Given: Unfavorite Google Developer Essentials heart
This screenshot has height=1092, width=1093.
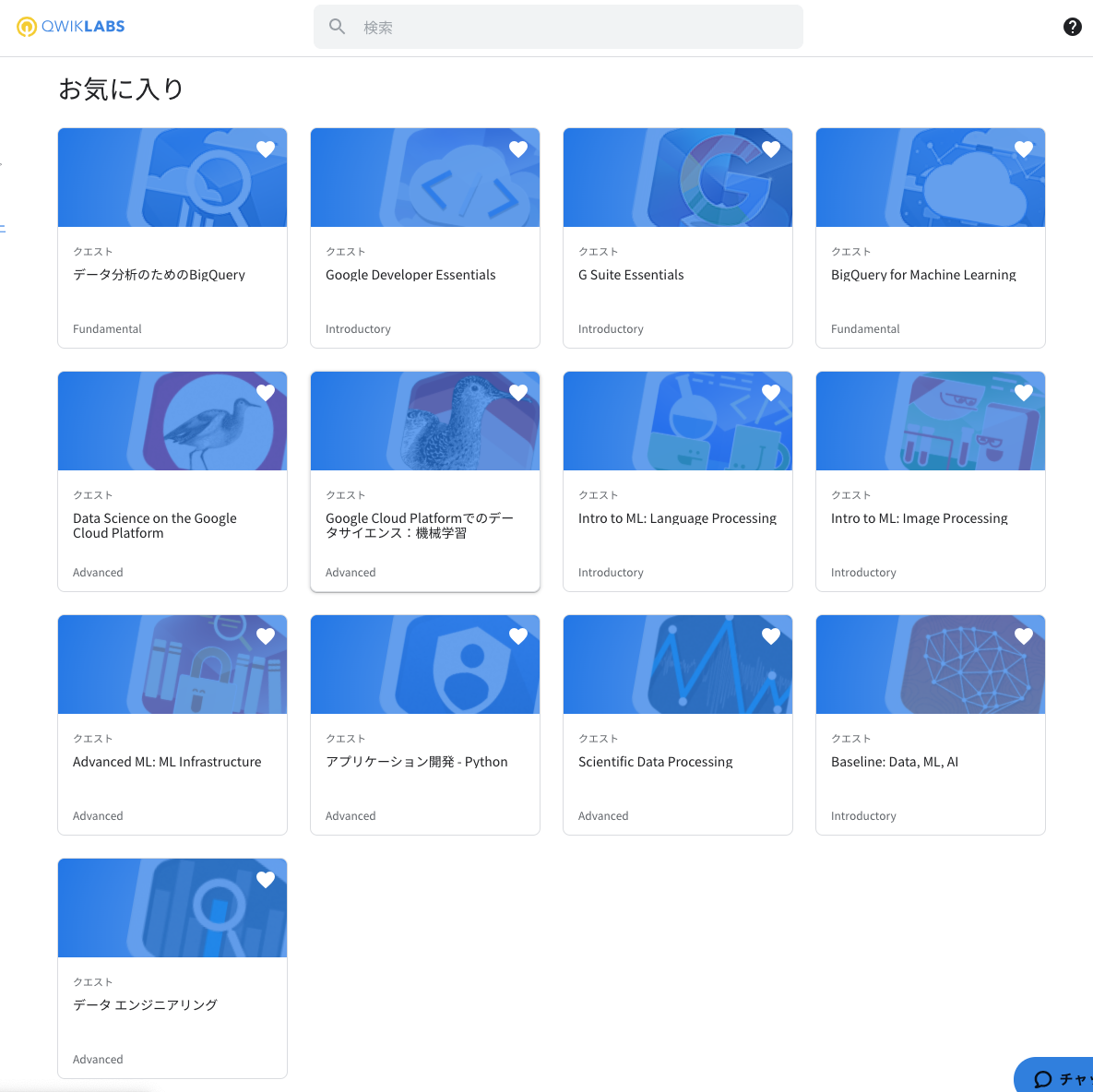Looking at the screenshot, I should tap(518, 148).
